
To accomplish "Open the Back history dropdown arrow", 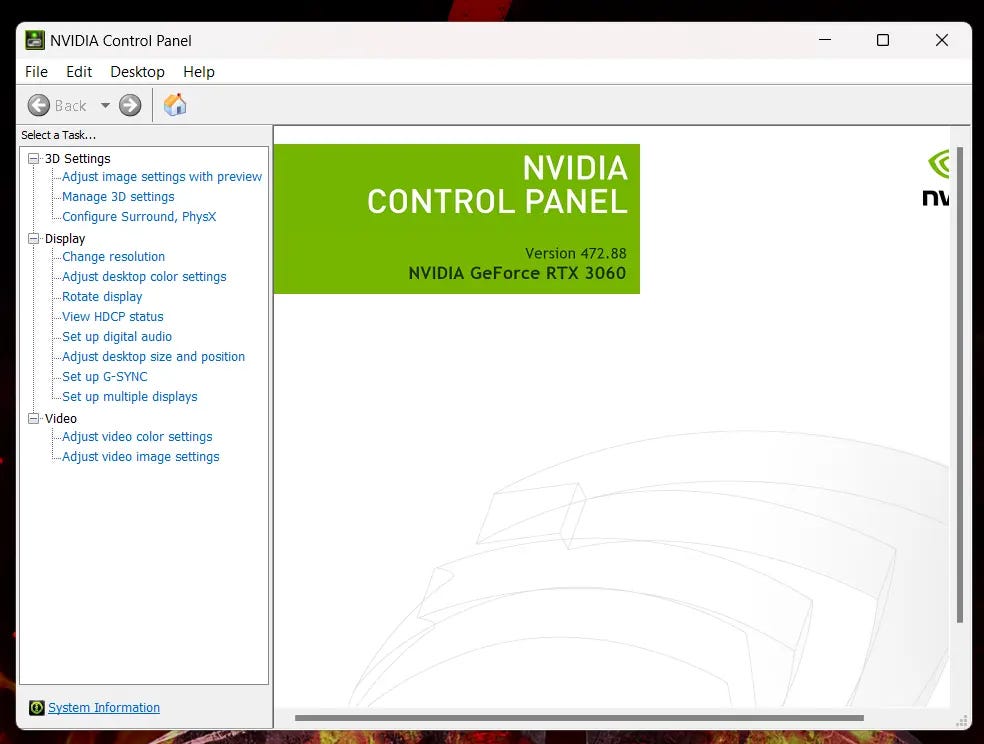I will [105, 105].
